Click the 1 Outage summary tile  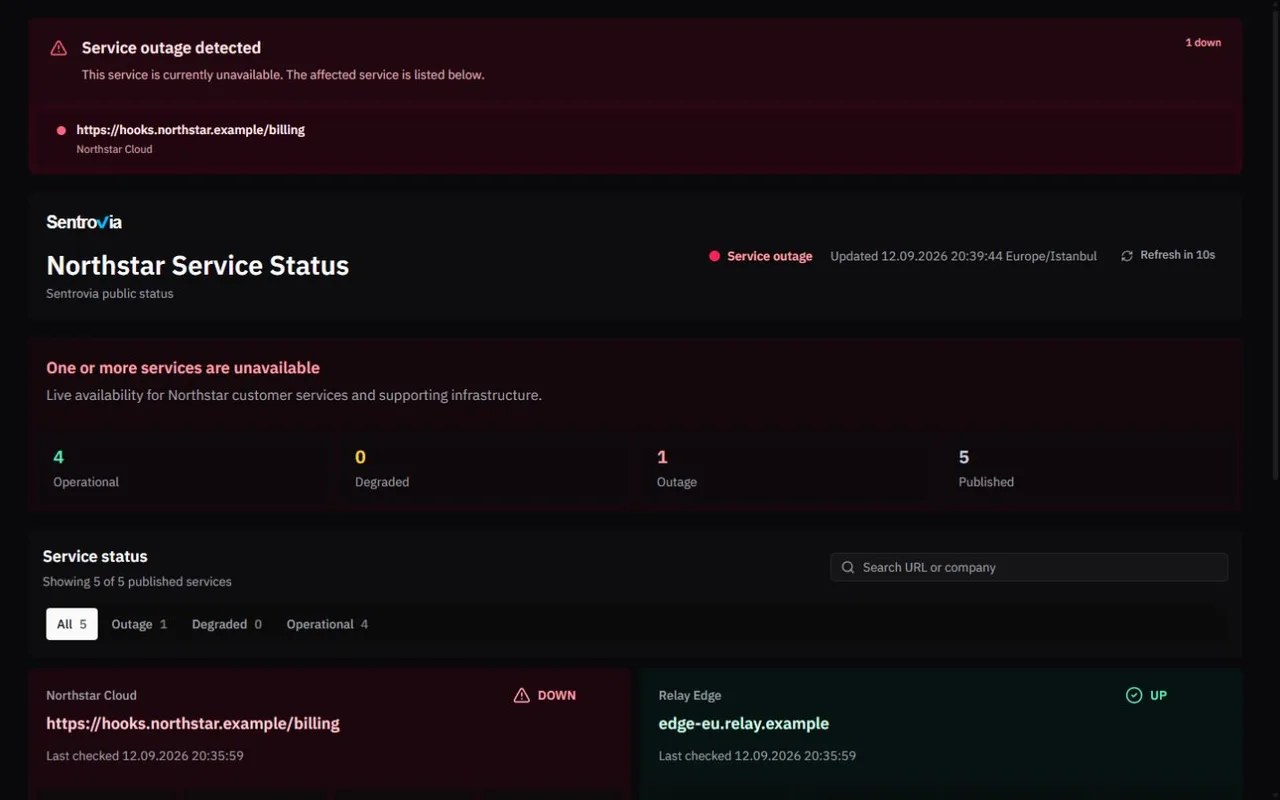pyautogui.click(x=786, y=469)
